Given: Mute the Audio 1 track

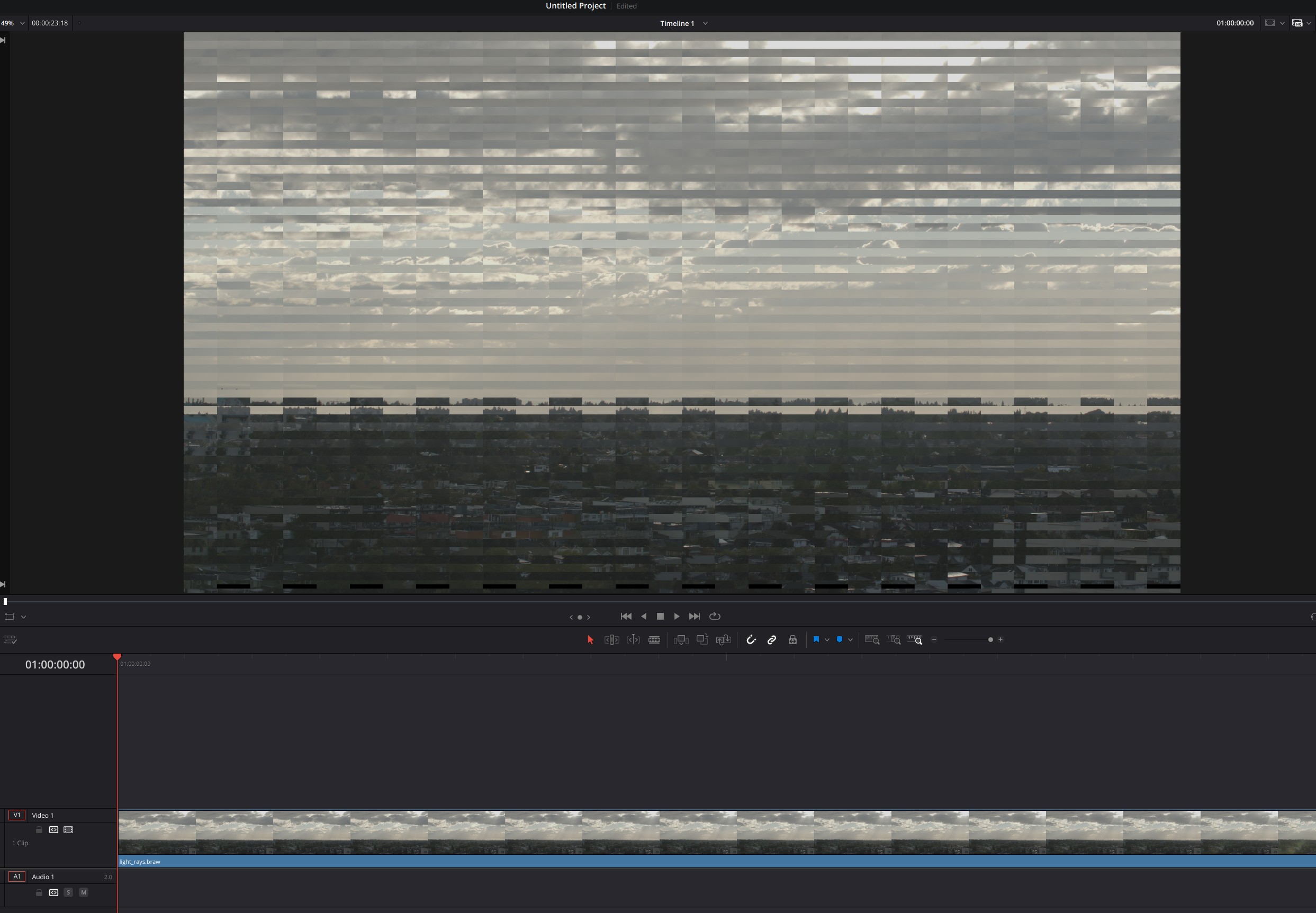Looking at the screenshot, I should click(84, 892).
